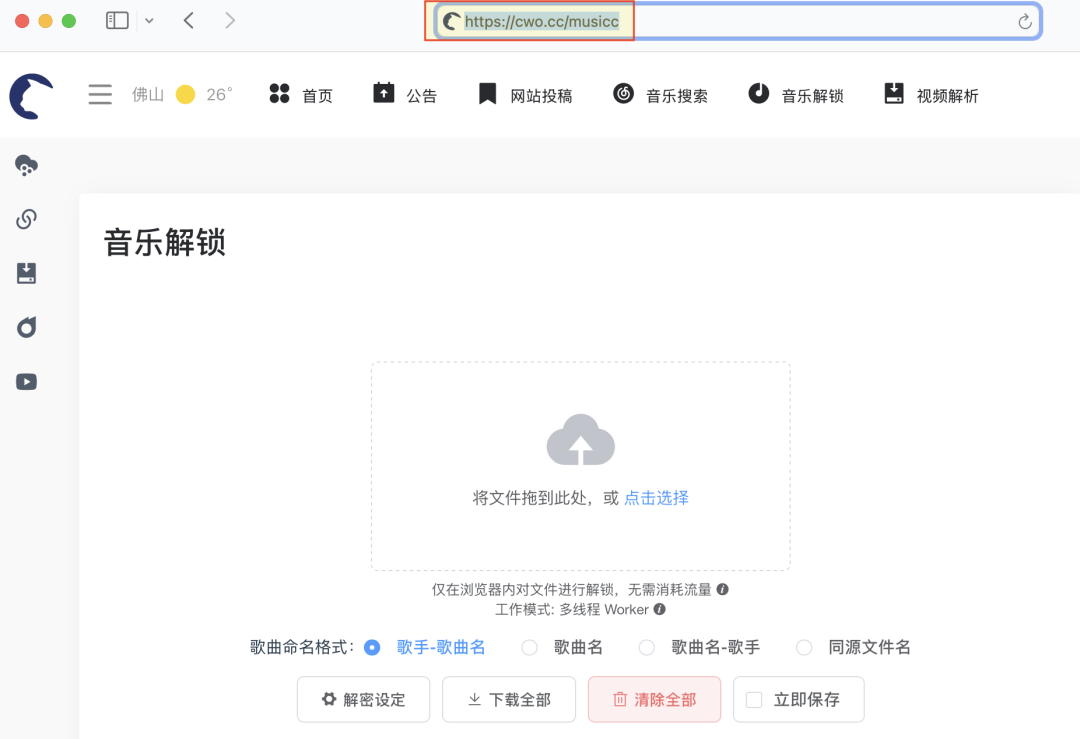Expand the sidebar dropdown chevron in Safari toolbar
Image resolution: width=1080 pixels, height=739 pixels.
click(x=149, y=21)
